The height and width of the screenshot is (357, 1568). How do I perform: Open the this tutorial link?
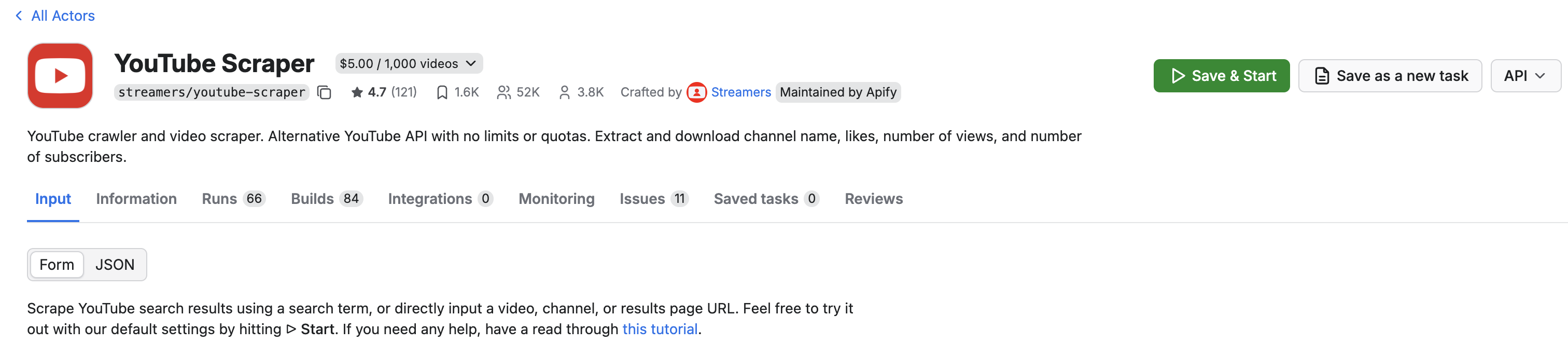tap(660, 329)
